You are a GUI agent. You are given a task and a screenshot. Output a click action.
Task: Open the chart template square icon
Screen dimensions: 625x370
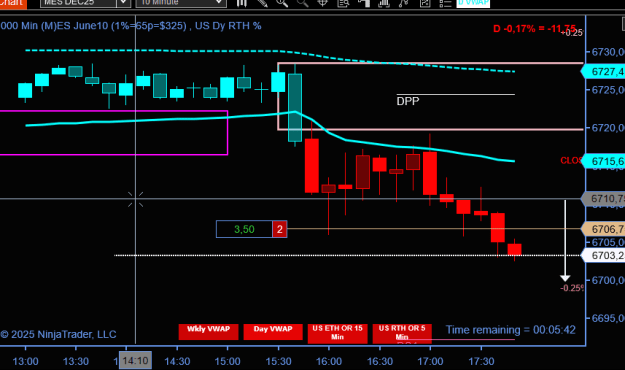tap(425, 3)
